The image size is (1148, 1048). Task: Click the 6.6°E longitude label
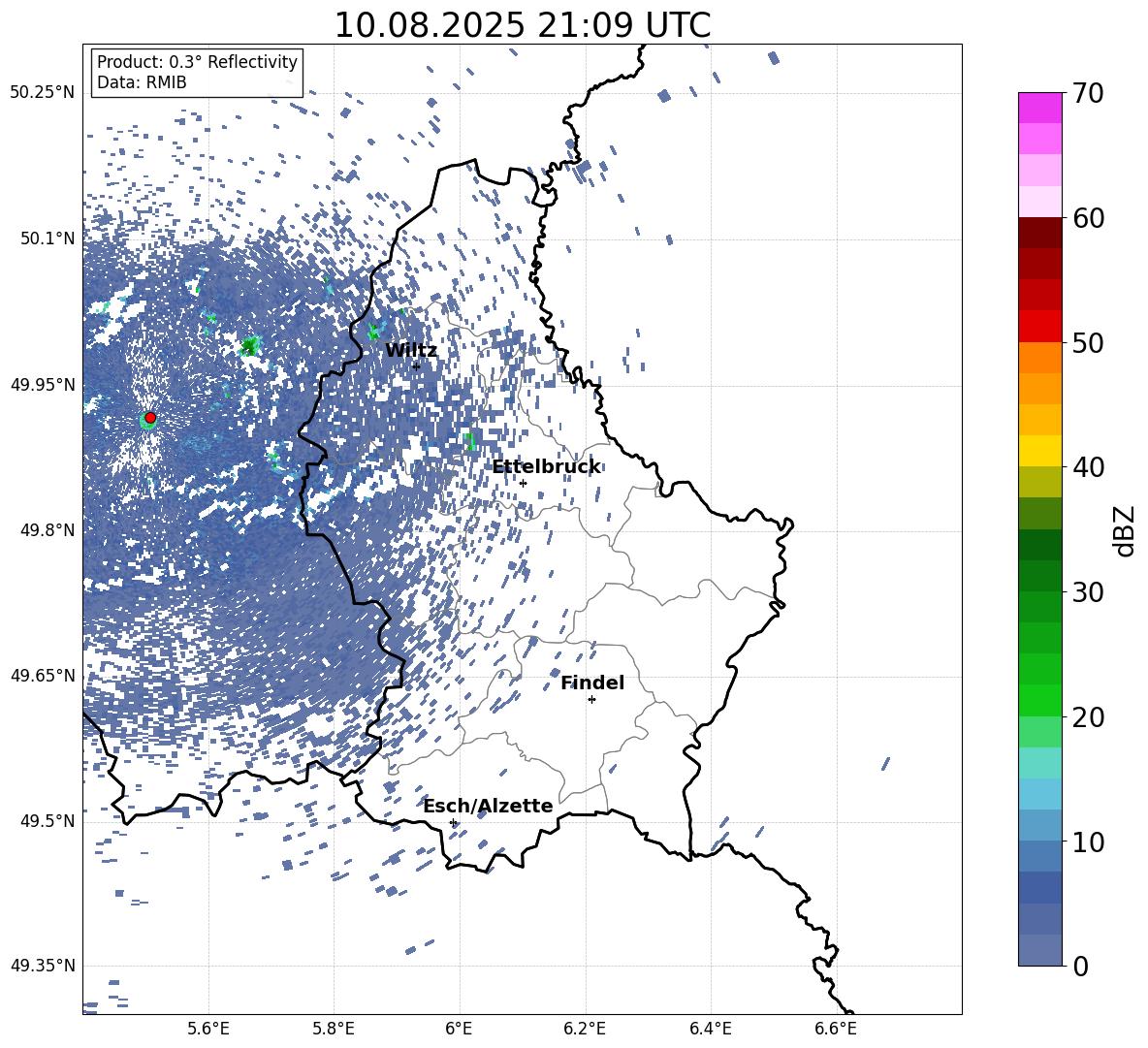836,1029
